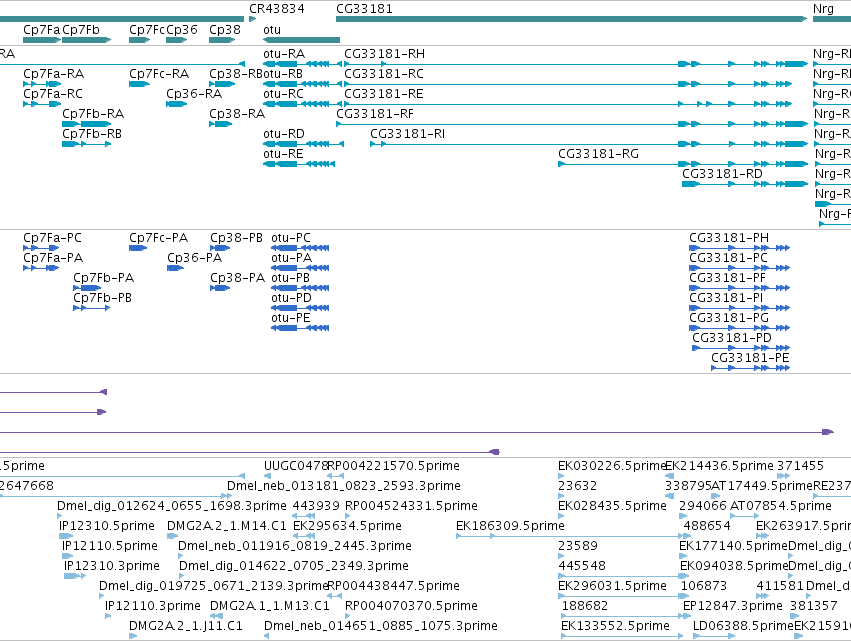
Task: Click transcript Cp7Fb-RB label
Action: point(92,134)
